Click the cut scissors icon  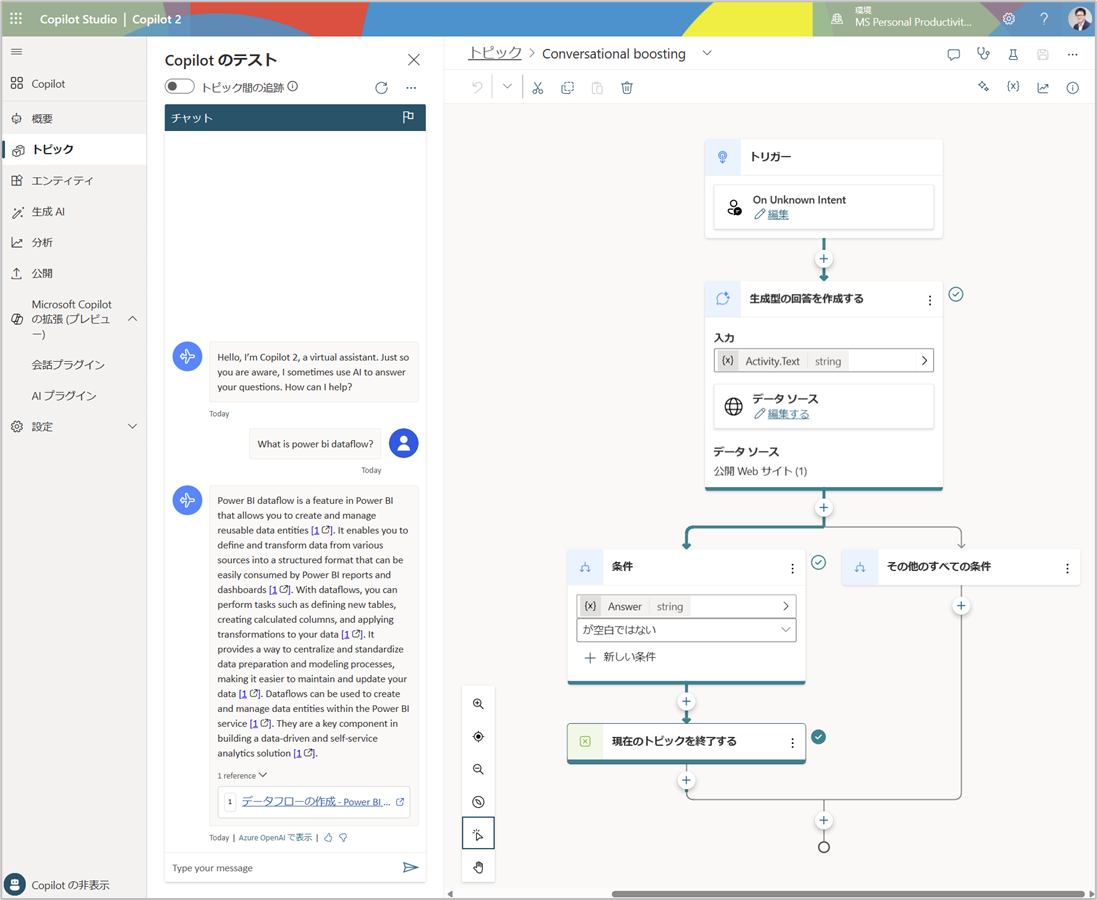point(537,87)
